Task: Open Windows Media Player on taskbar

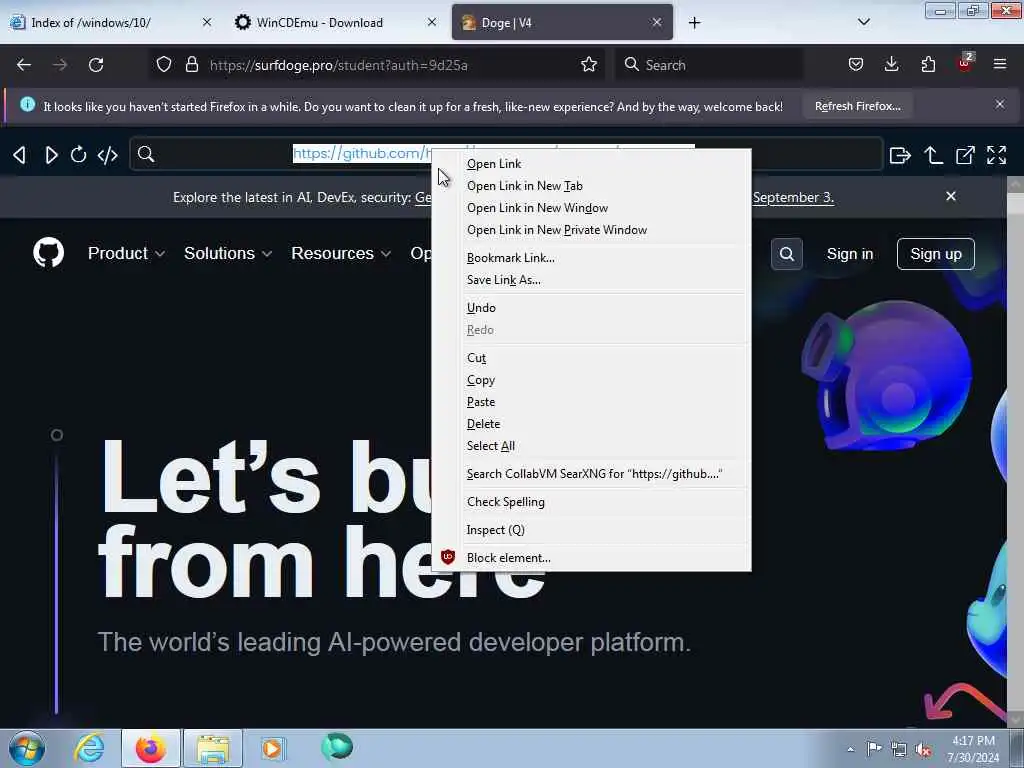Action: (272, 748)
